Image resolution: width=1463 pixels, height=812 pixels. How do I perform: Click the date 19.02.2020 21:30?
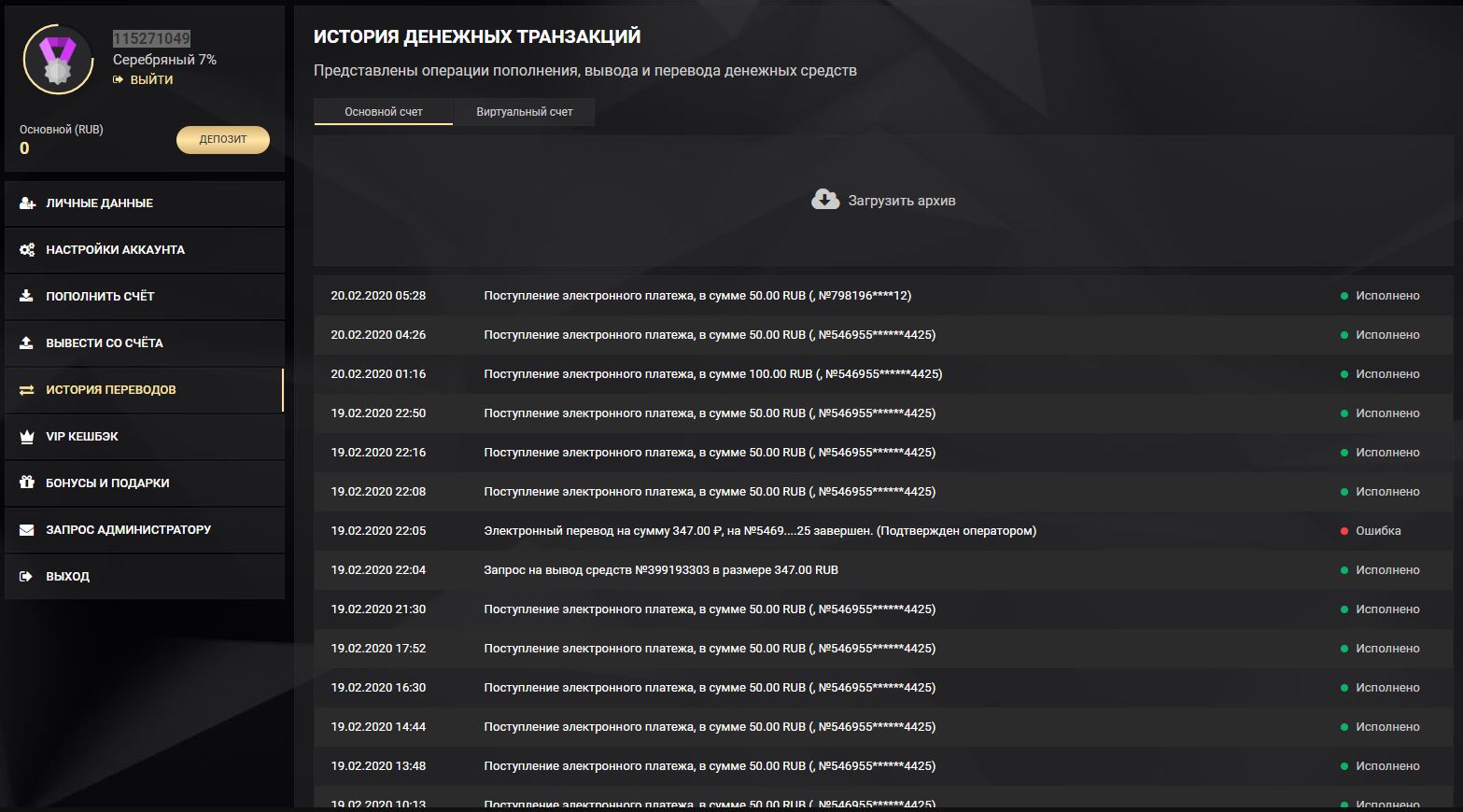[x=378, y=609]
